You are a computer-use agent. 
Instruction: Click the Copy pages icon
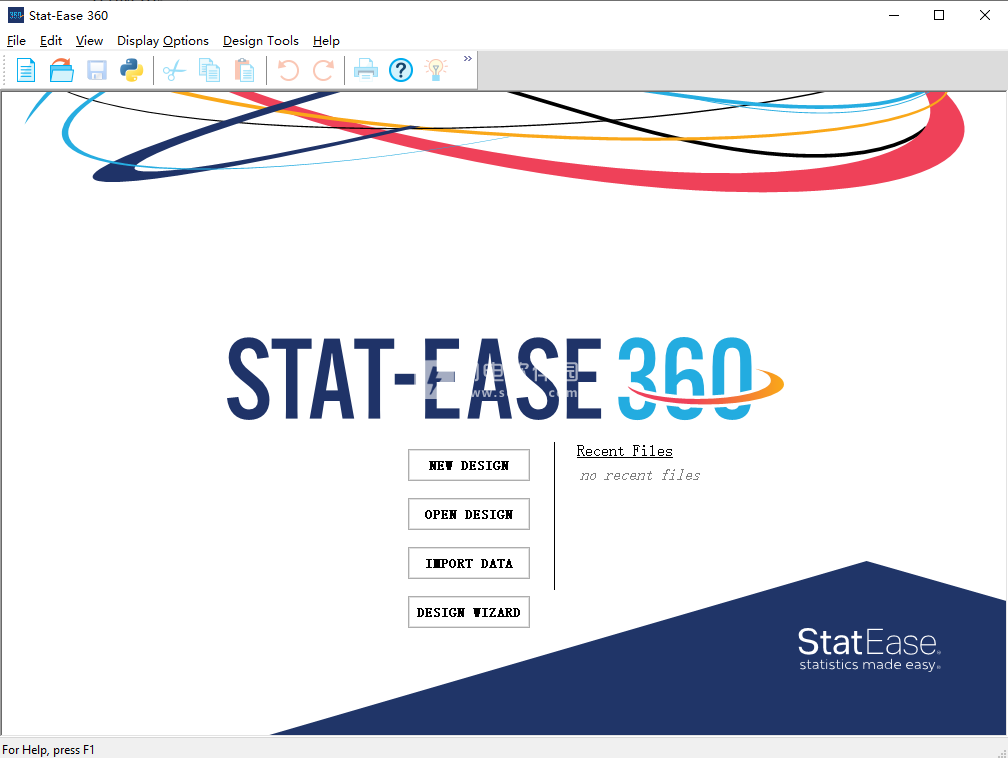point(209,70)
